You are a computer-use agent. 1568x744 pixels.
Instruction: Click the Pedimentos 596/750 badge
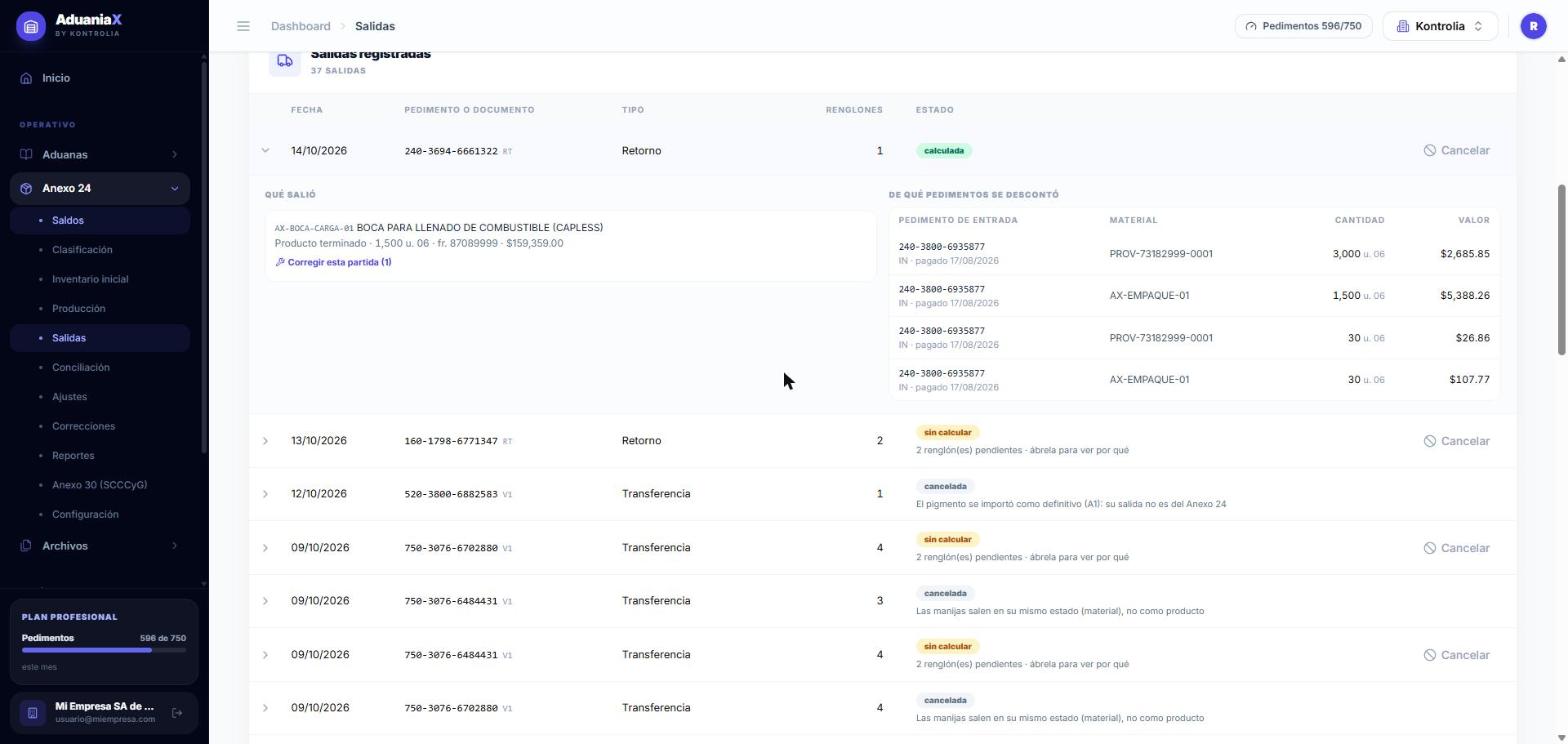click(1303, 26)
